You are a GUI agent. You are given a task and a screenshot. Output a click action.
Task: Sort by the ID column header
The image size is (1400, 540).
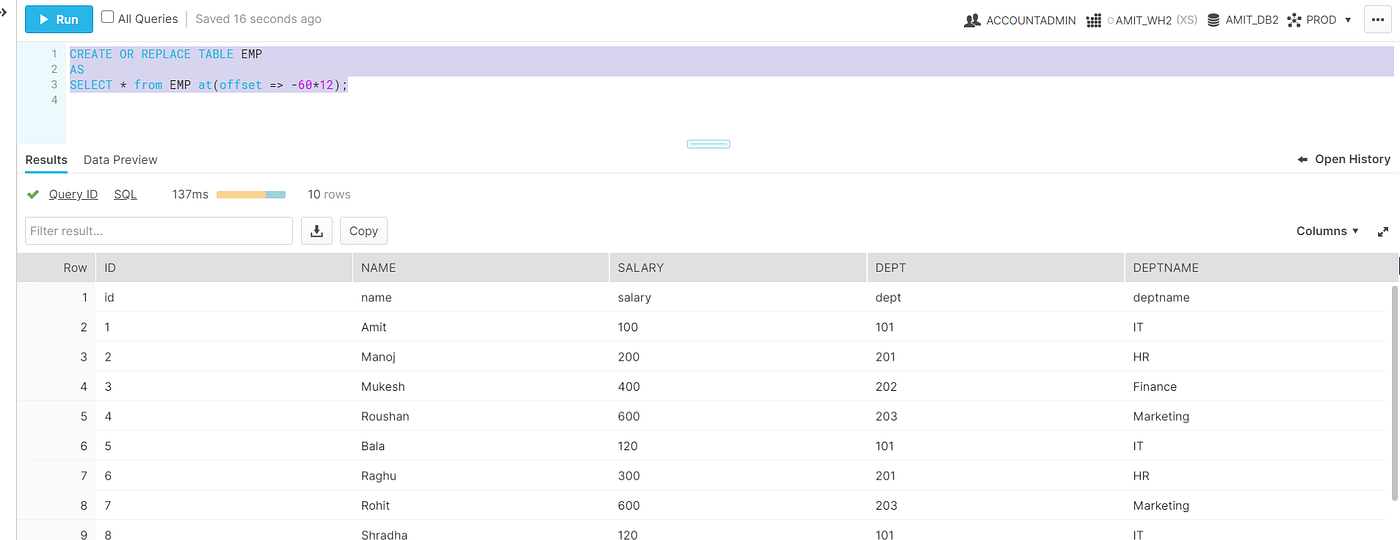coord(224,267)
